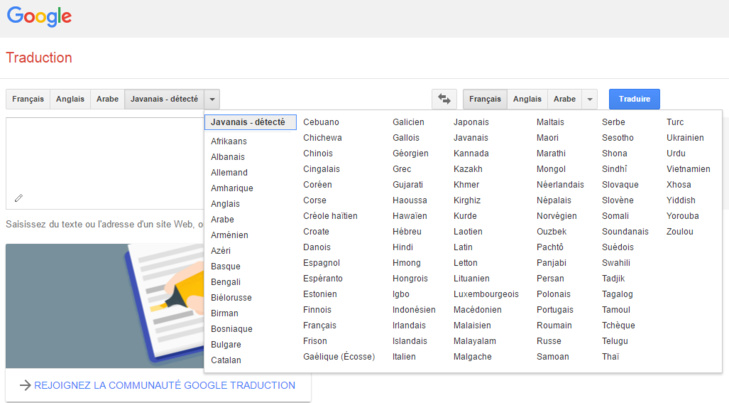Swap source and target languages
This screenshot has width=729, height=403.
click(444, 99)
